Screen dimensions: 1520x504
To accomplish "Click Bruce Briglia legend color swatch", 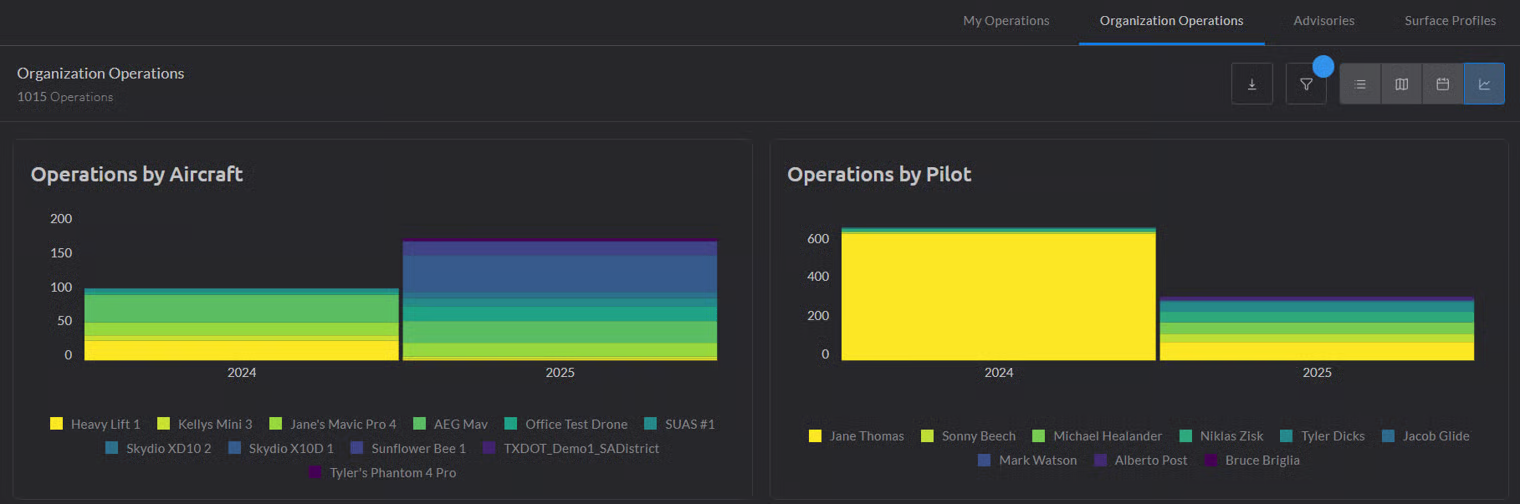I will click(x=1212, y=460).
